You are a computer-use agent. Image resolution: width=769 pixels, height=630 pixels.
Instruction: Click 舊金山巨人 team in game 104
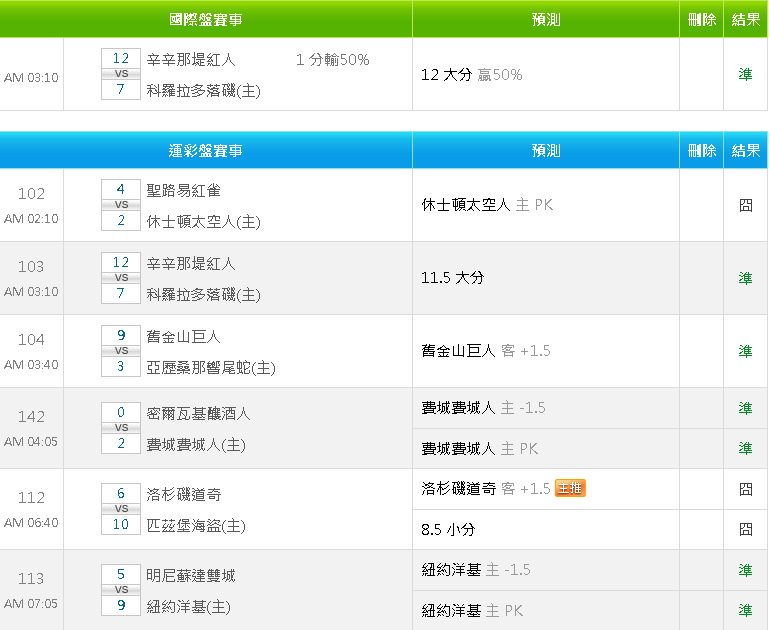pos(183,336)
